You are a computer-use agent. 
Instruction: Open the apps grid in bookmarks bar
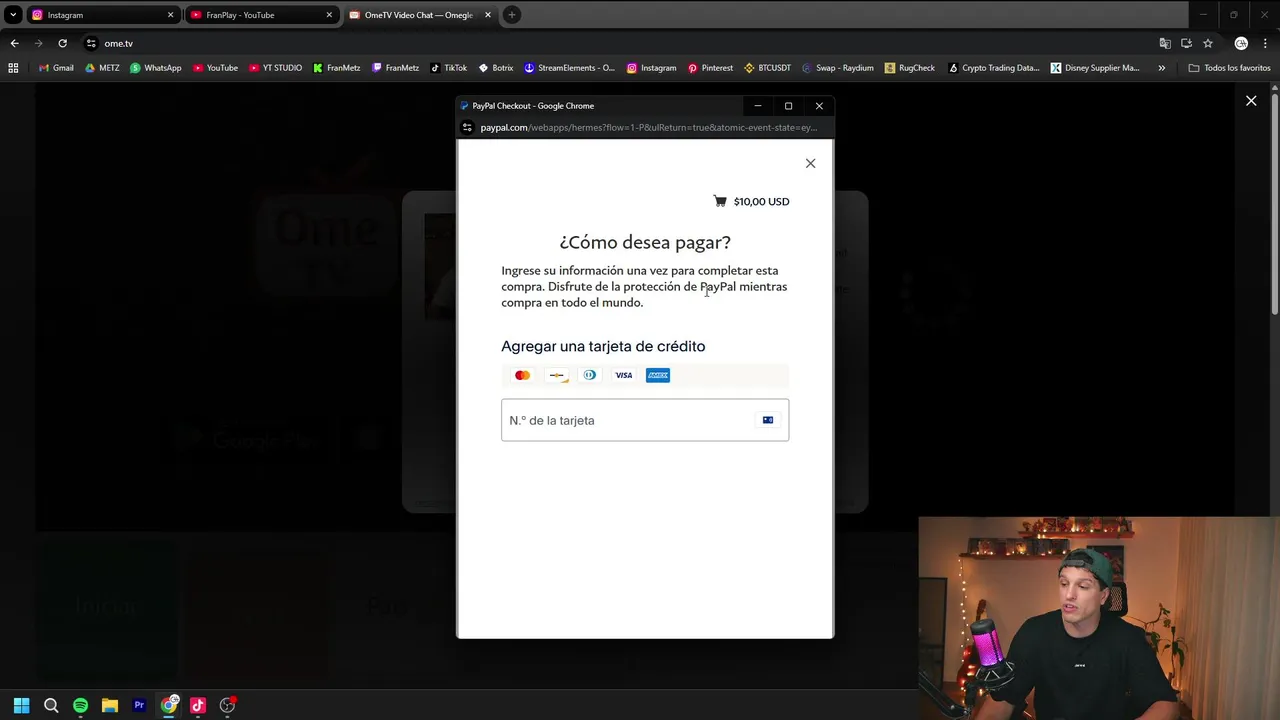pos(13,68)
